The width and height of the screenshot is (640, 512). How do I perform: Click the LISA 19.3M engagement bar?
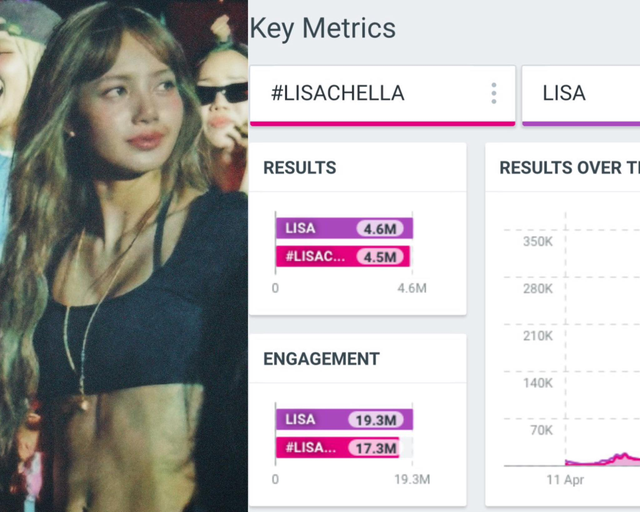click(x=344, y=419)
